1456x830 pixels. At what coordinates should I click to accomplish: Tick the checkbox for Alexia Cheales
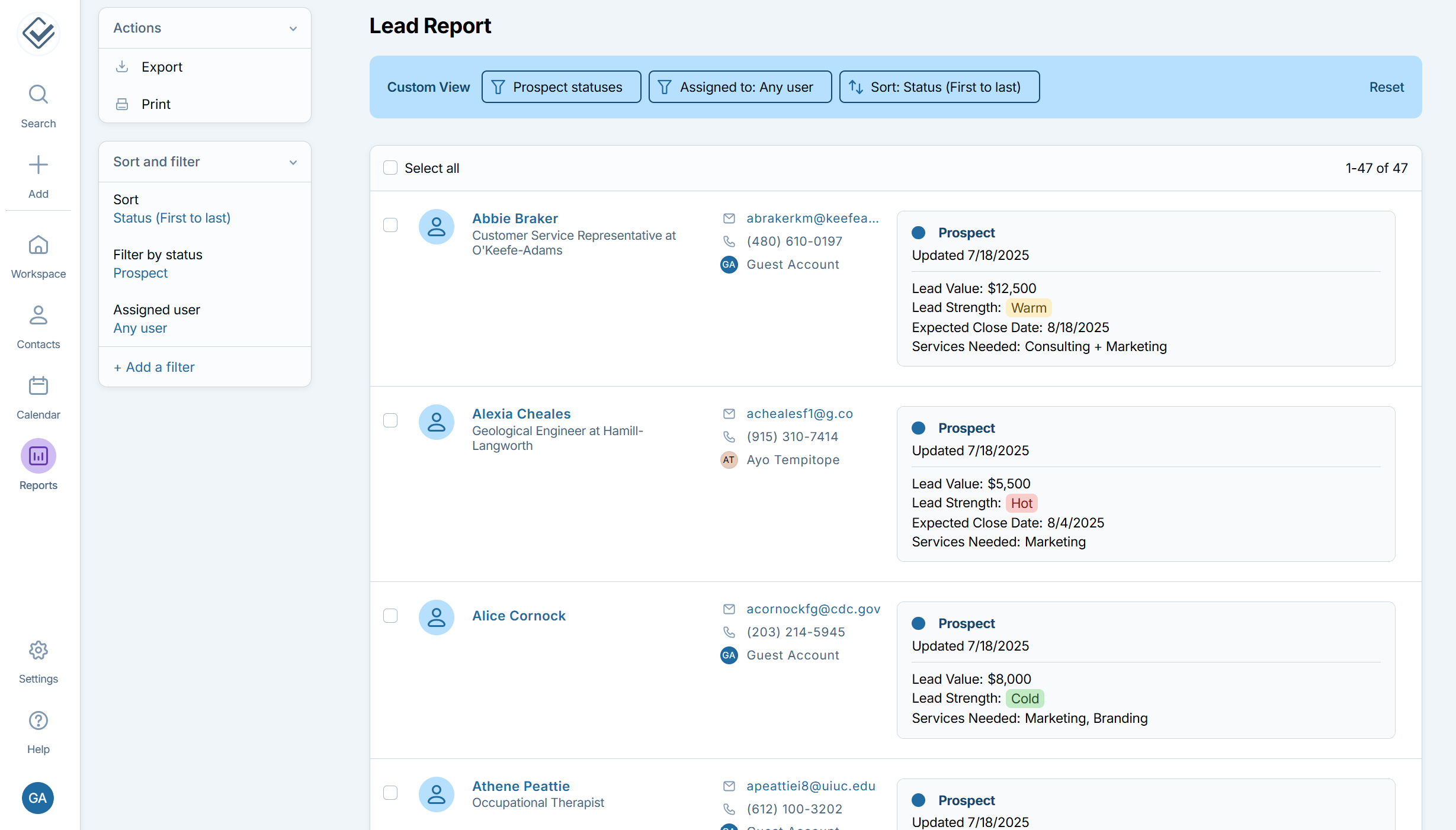[390, 420]
